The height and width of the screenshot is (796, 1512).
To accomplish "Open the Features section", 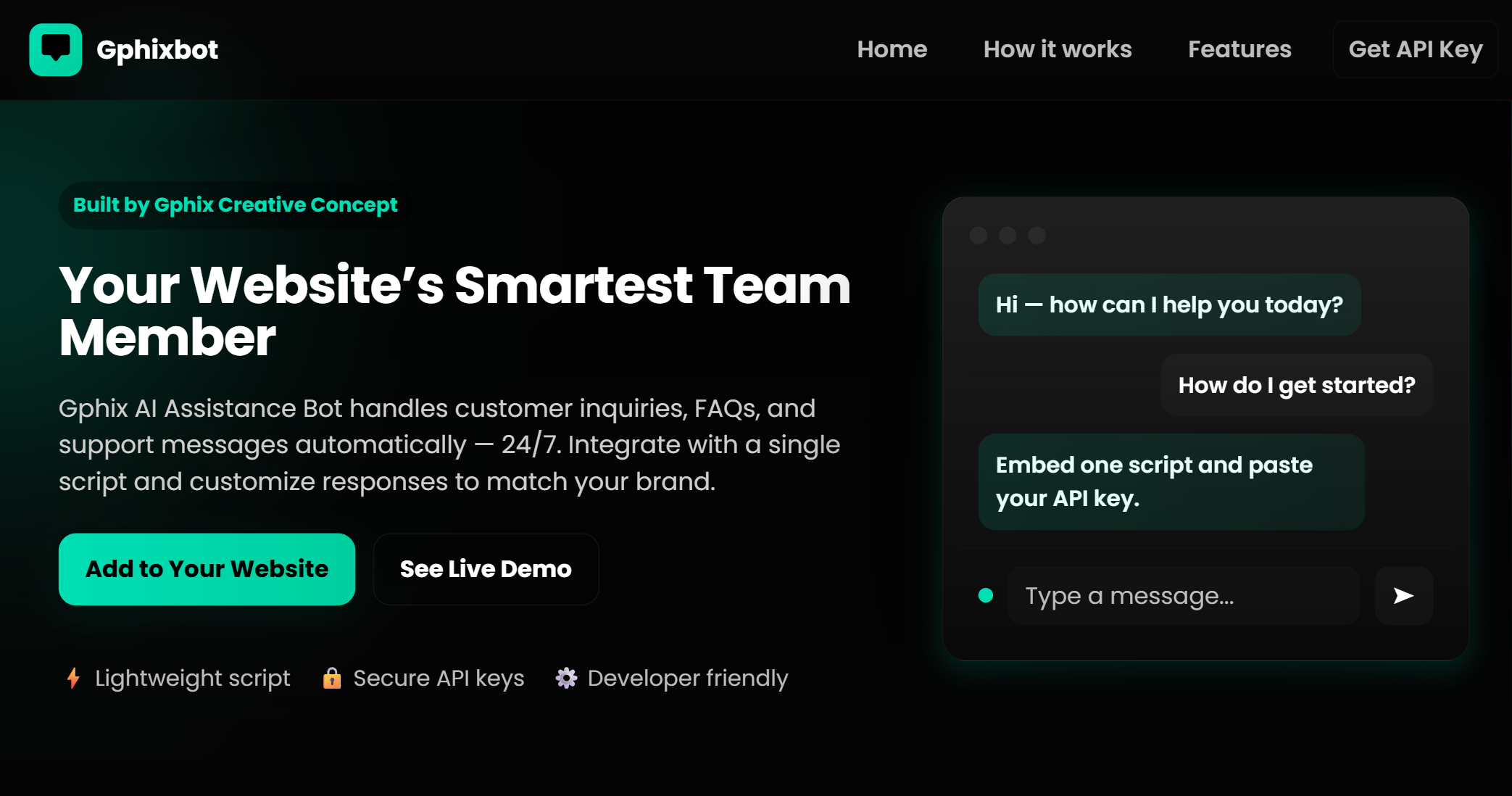I will (1239, 49).
